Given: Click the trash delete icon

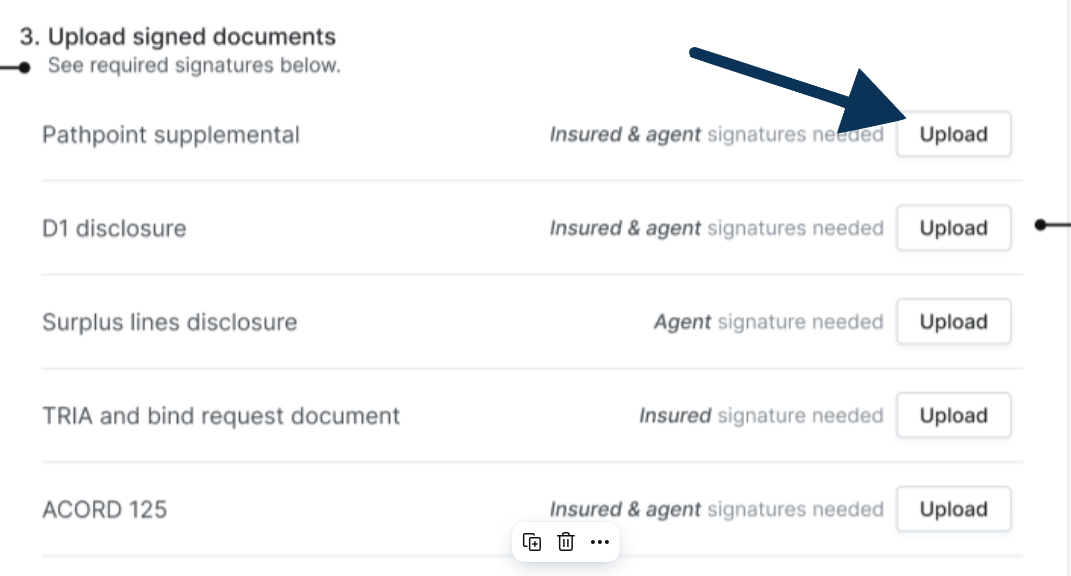Looking at the screenshot, I should pos(566,542).
